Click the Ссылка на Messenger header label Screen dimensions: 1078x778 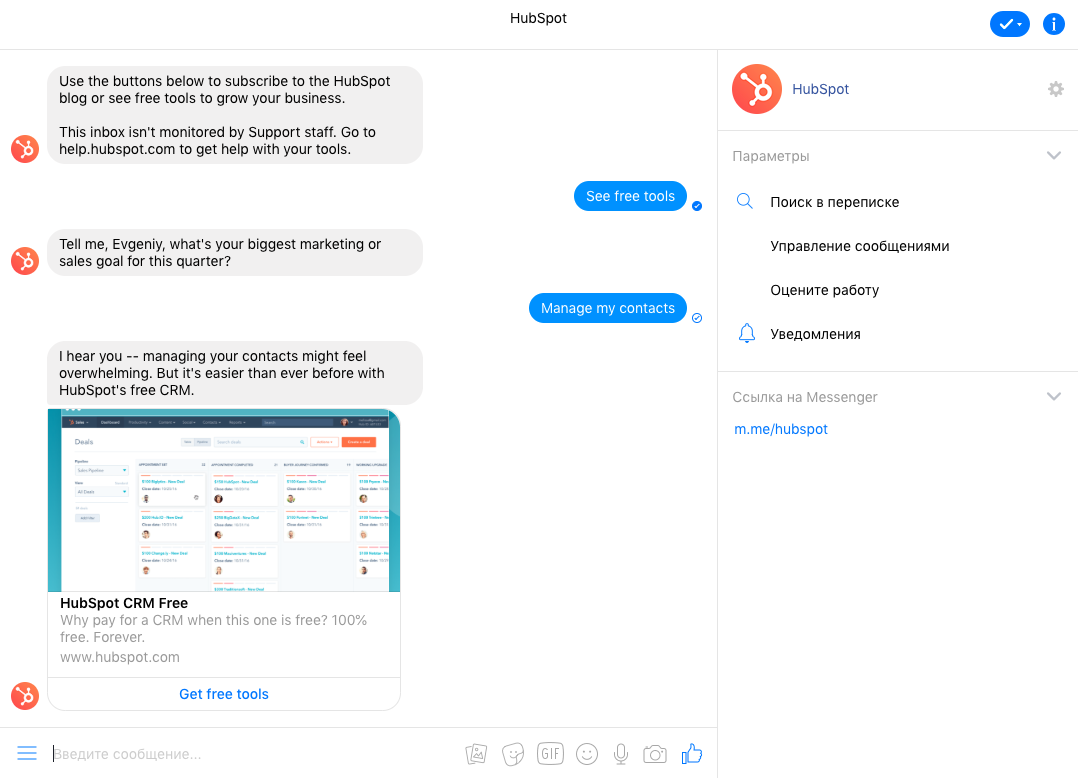pyautogui.click(x=804, y=397)
